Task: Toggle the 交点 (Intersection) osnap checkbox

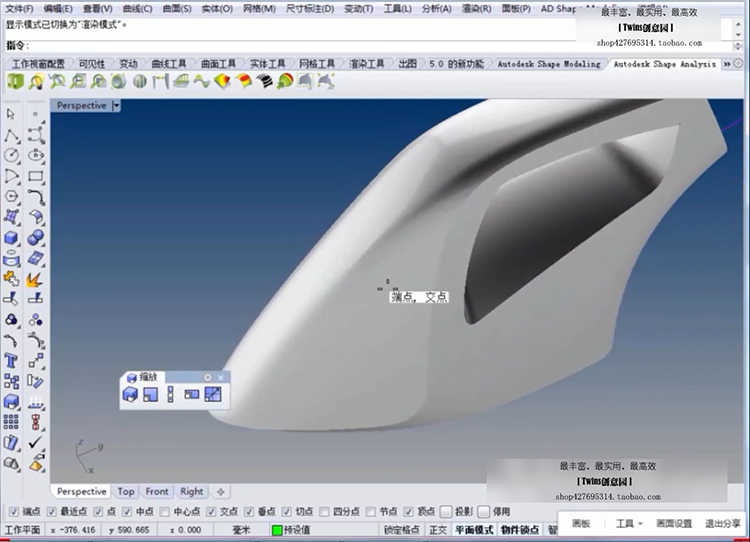Action: [211, 511]
